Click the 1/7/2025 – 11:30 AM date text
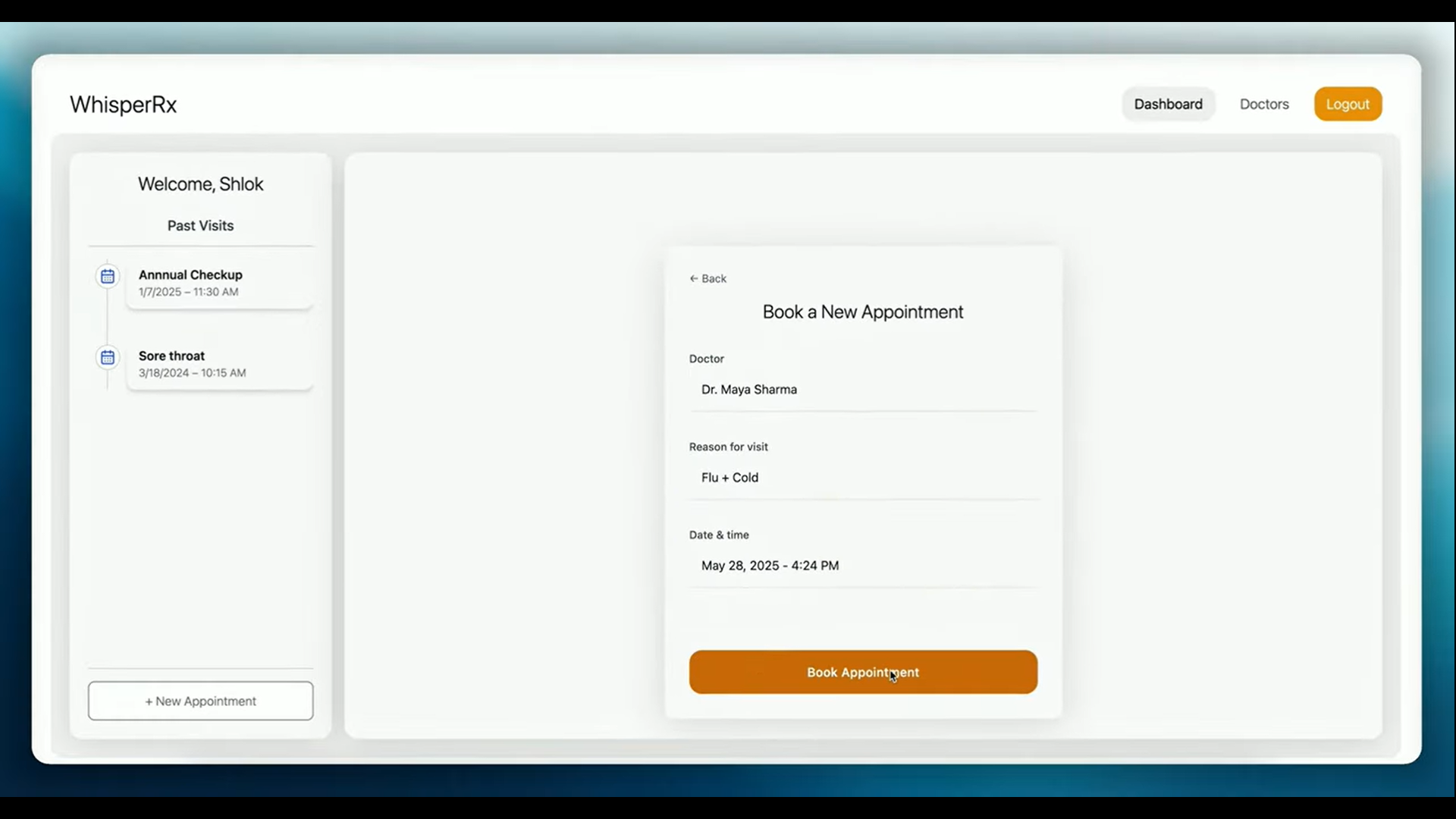The height and width of the screenshot is (819, 1456). point(188,292)
